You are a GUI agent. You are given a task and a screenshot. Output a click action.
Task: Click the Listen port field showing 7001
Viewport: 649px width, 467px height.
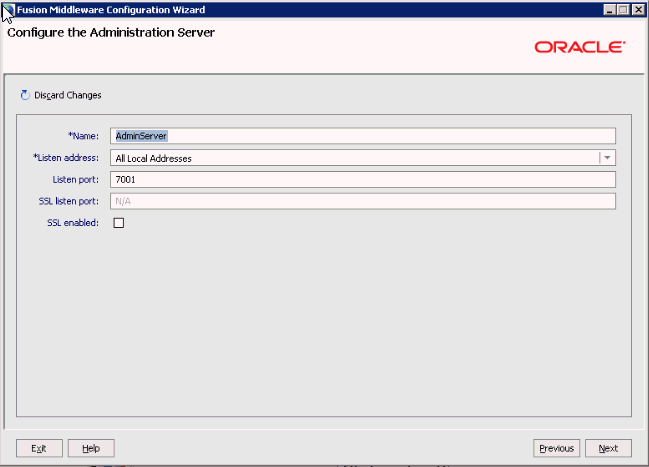pyautogui.click(x=363, y=180)
